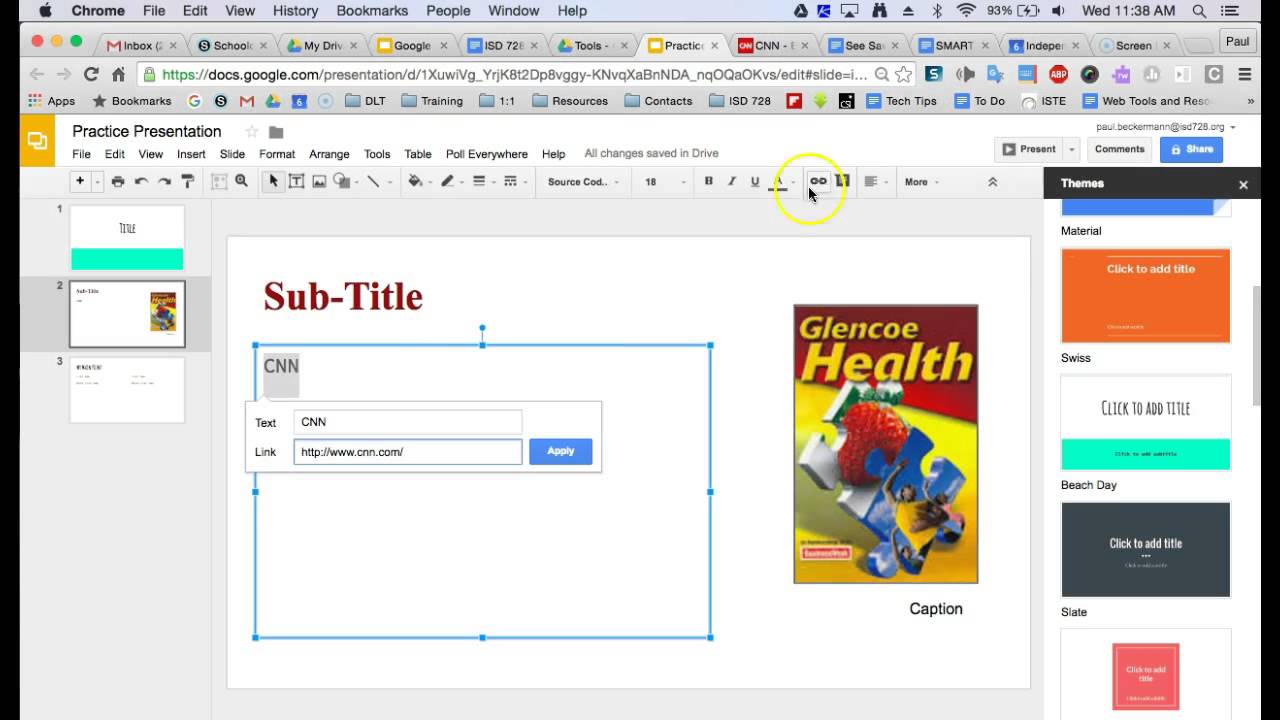Click the Apply link button
Image resolution: width=1280 pixels, height=720 pixels.
pos(560,451)
